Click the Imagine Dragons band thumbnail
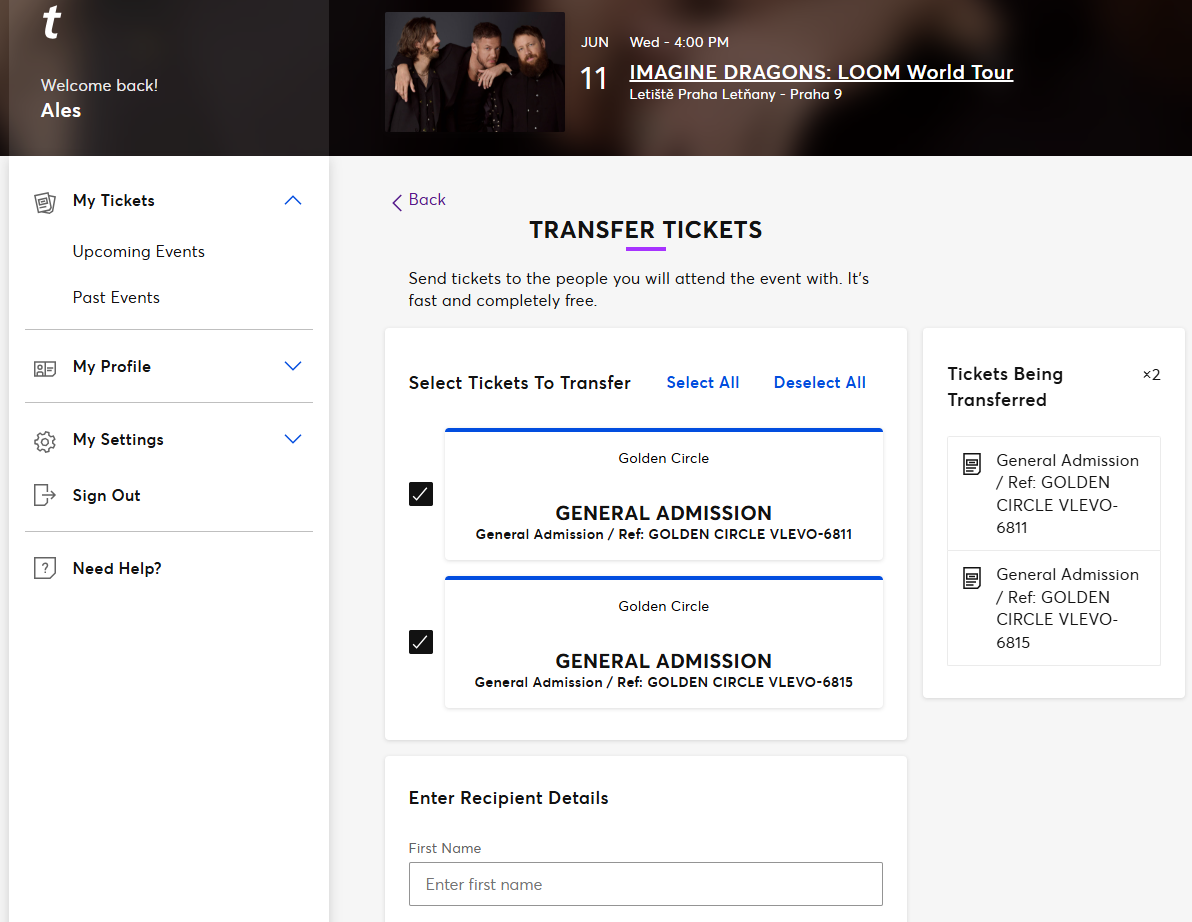The height and width of the screenshot is (922, 1192). pos(475,72)
